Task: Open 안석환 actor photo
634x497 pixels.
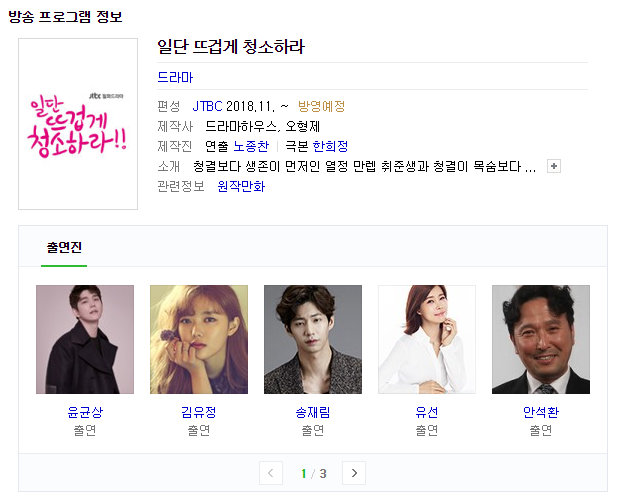Action: (541, 339)
